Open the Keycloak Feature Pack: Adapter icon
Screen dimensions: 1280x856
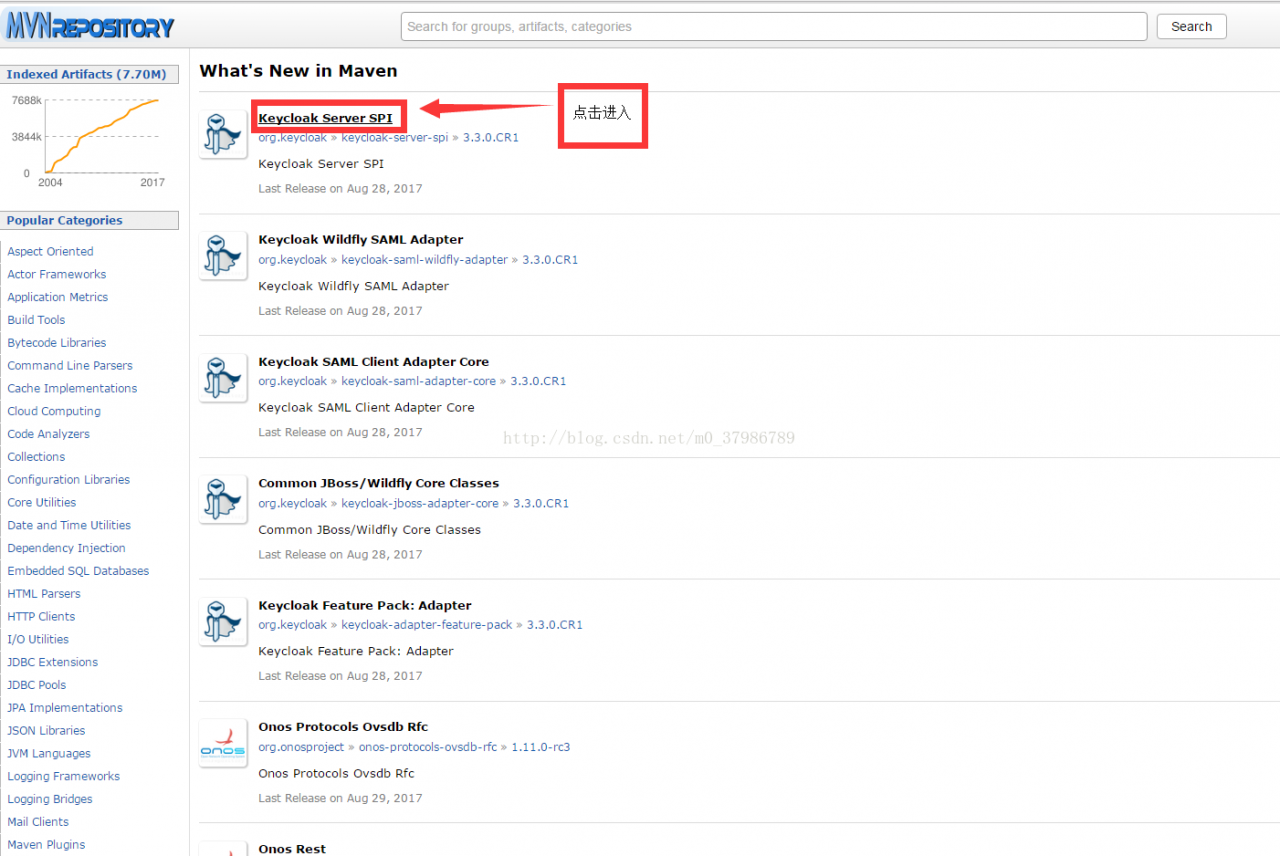(223, 622)
